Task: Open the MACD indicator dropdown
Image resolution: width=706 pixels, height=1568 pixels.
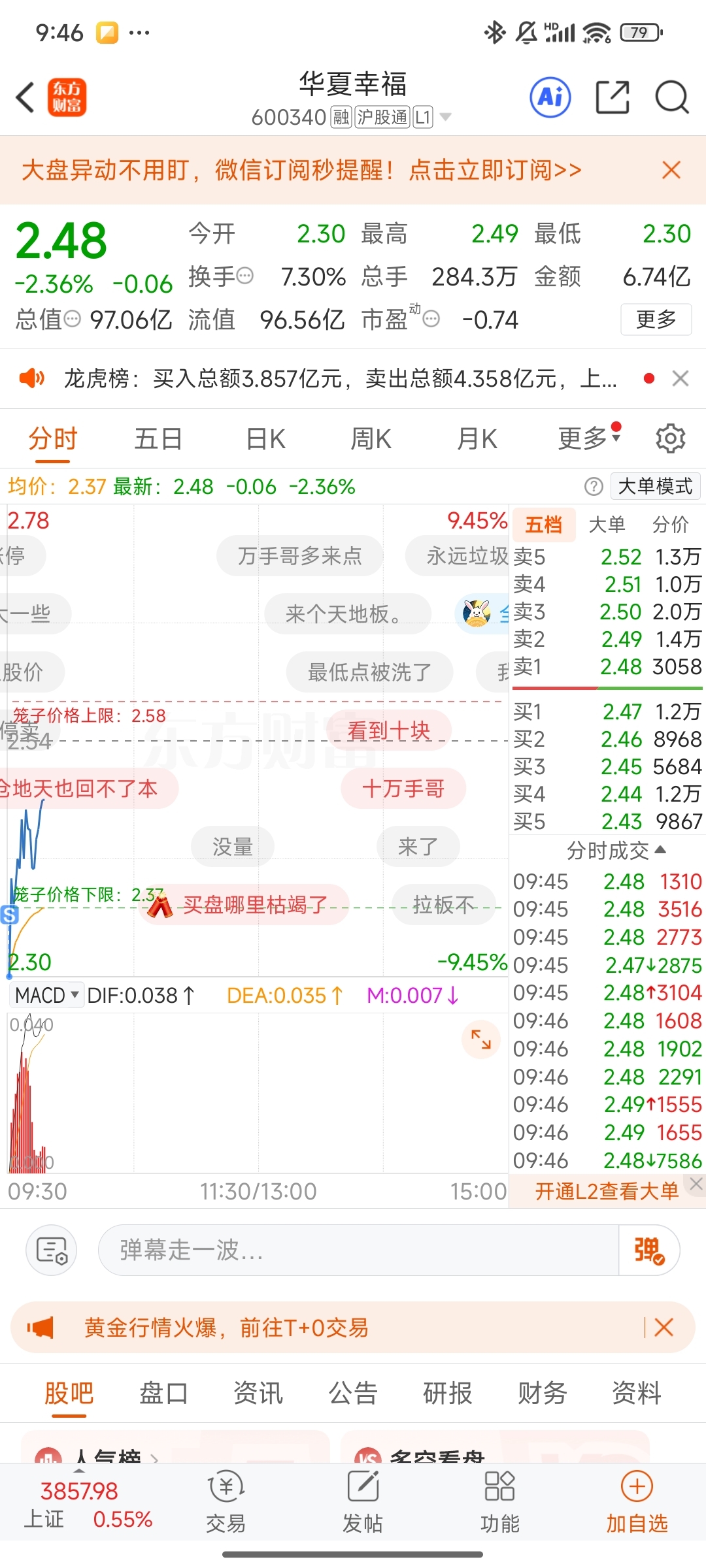Action: tap(46, 995)
